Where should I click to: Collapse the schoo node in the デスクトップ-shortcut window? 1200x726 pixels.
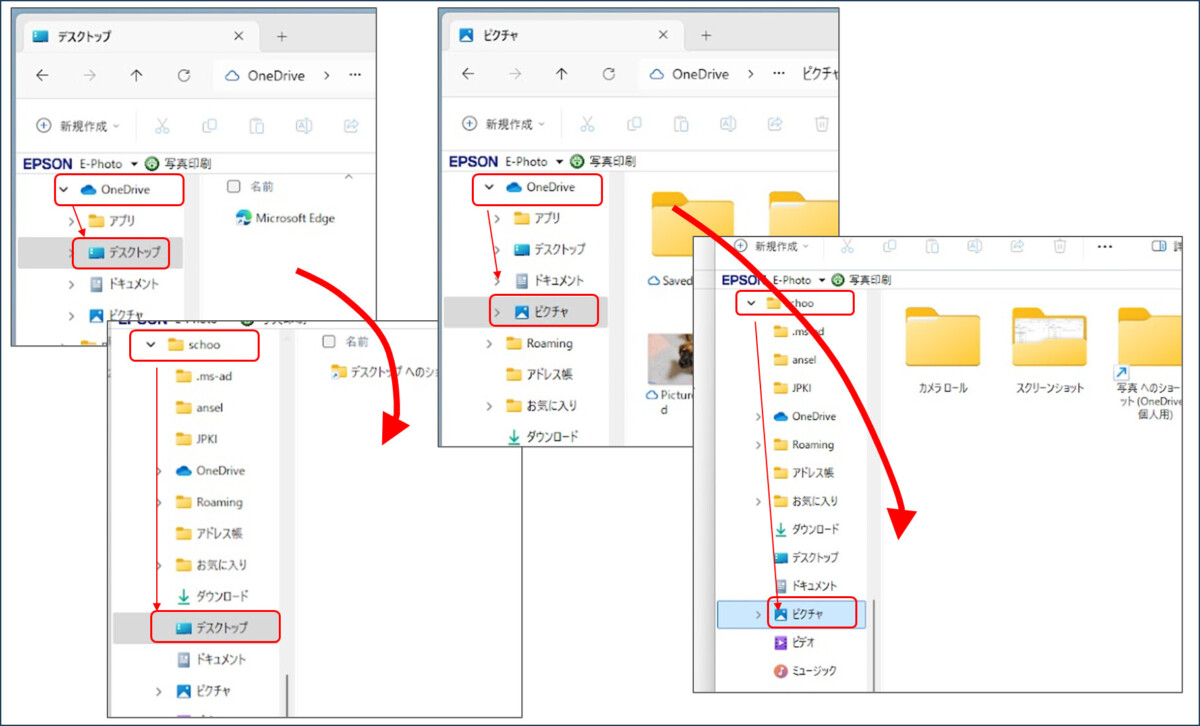(150, 345)
